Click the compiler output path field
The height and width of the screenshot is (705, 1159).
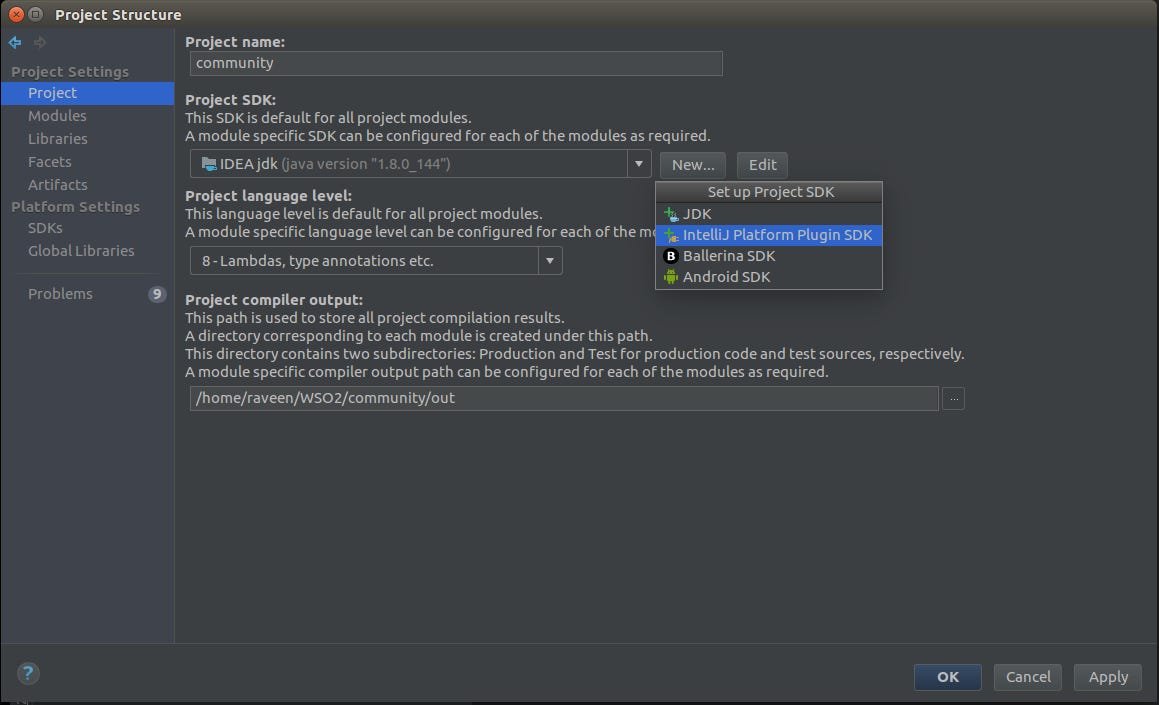pos(564,398)
